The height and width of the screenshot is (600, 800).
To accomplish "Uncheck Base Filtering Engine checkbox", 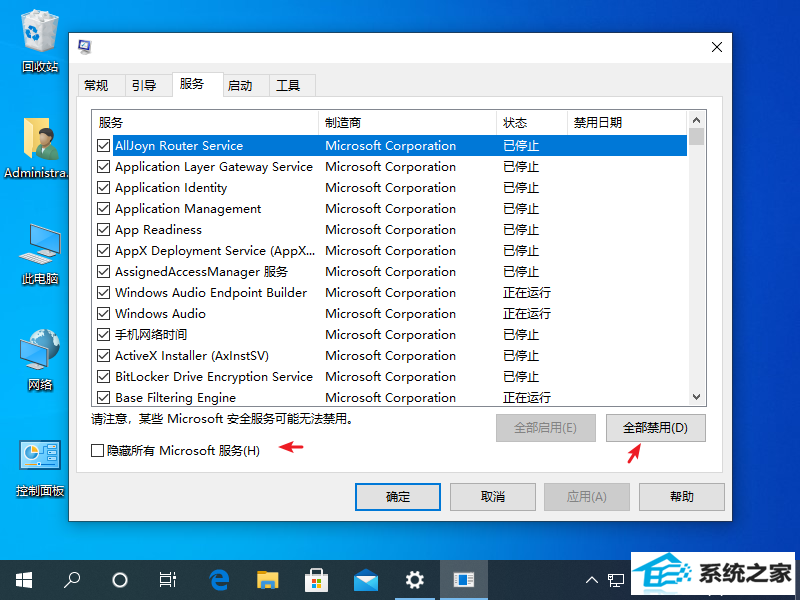I will pos(104,397).
